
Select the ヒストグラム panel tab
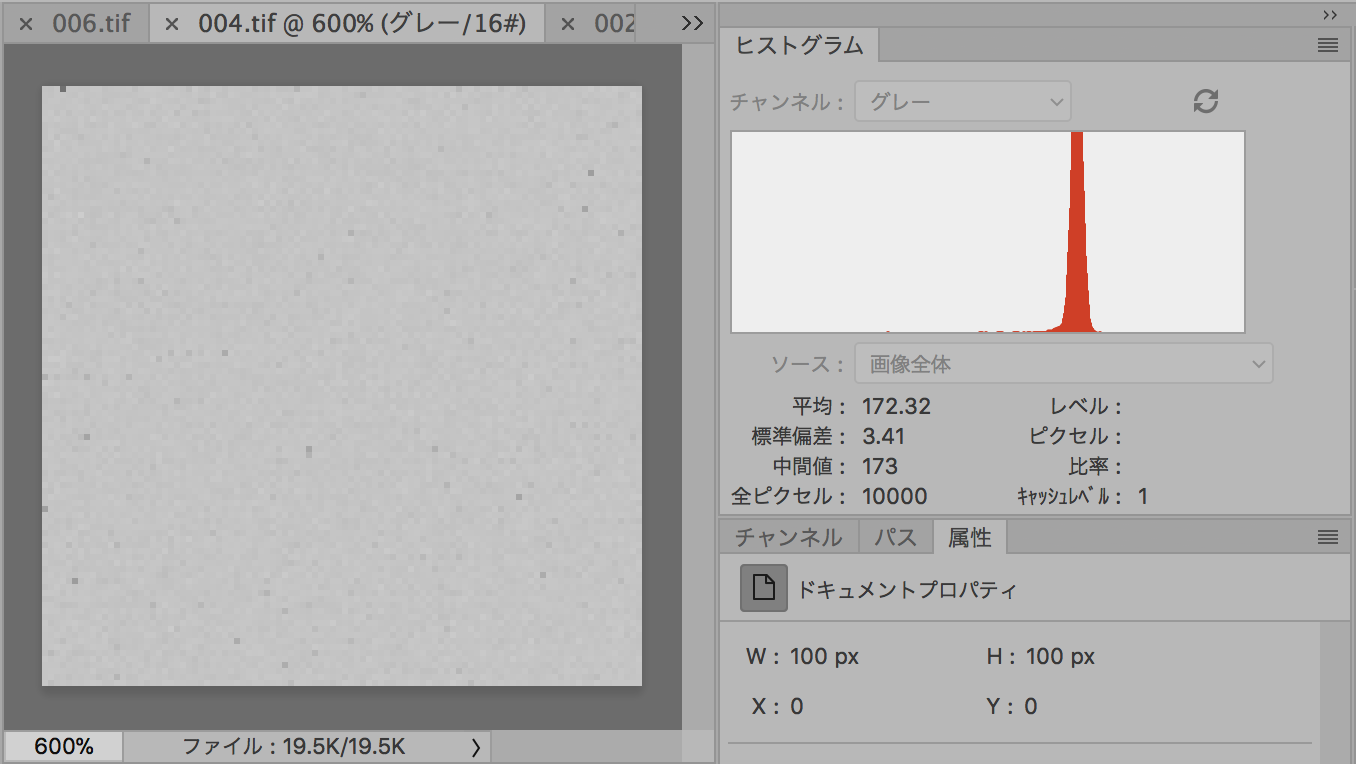(x=799, y=46)
